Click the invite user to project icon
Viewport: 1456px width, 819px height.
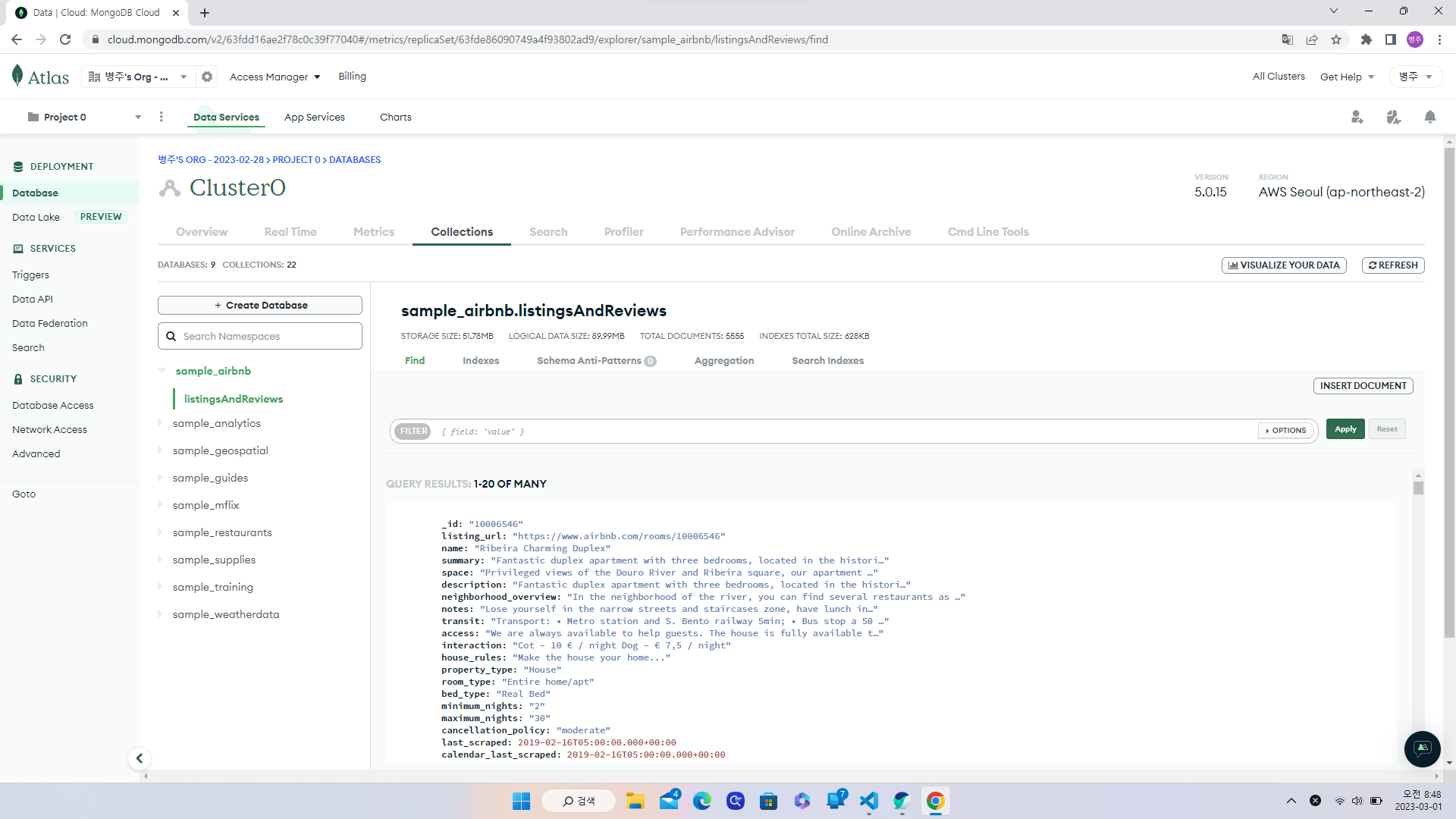1357,117
